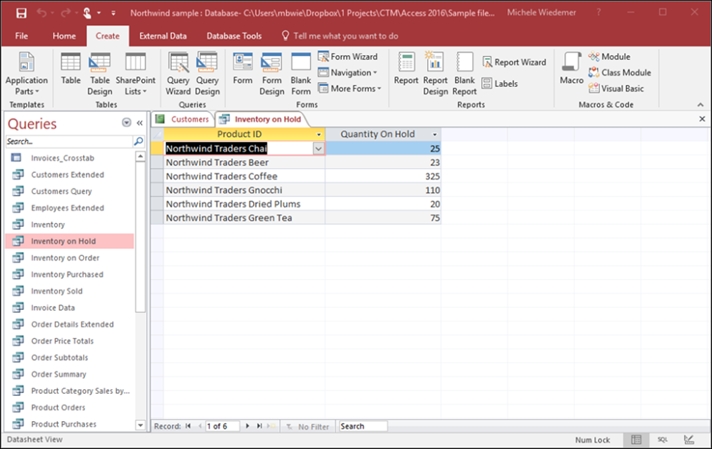Switch to the Customers document tab
The width and height of the screenshot is (712, 449).
(182, 119)
